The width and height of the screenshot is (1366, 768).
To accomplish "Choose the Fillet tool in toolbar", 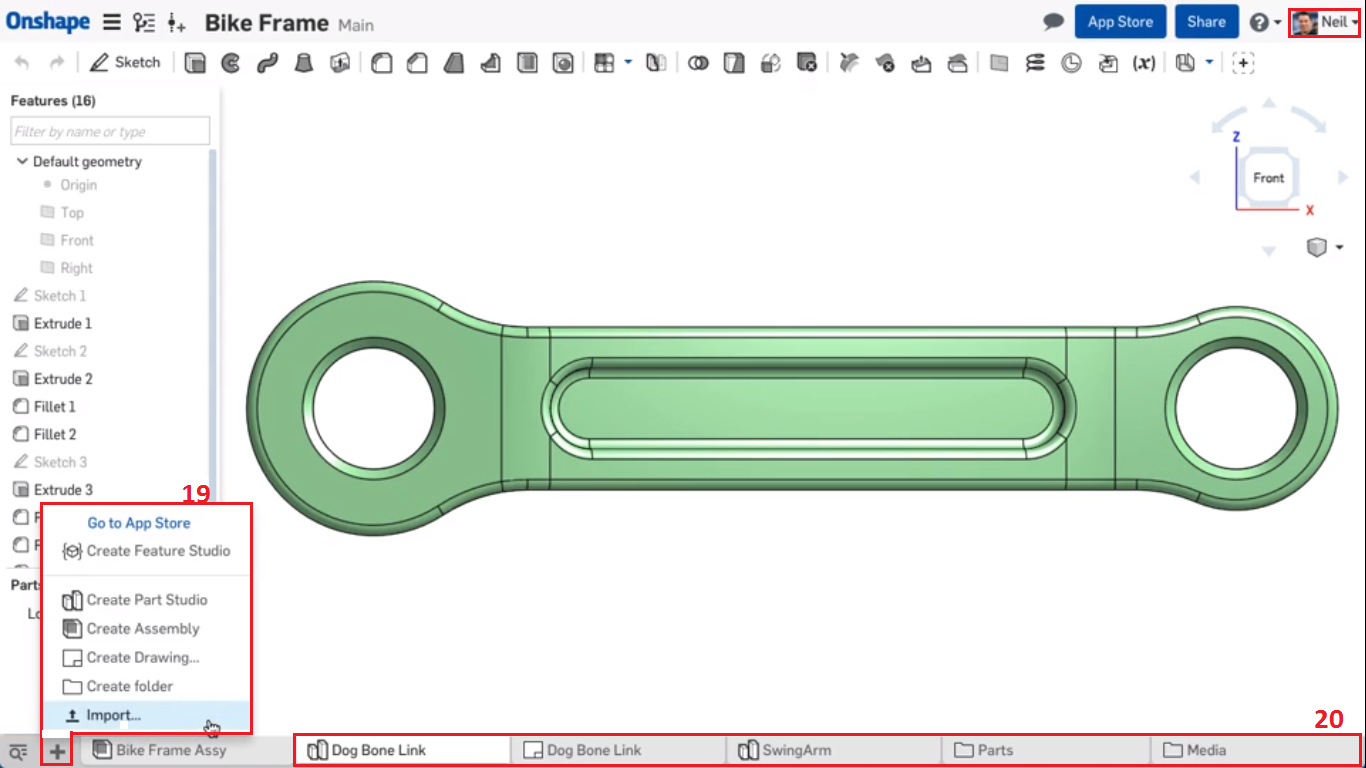I will coord(381,63).
